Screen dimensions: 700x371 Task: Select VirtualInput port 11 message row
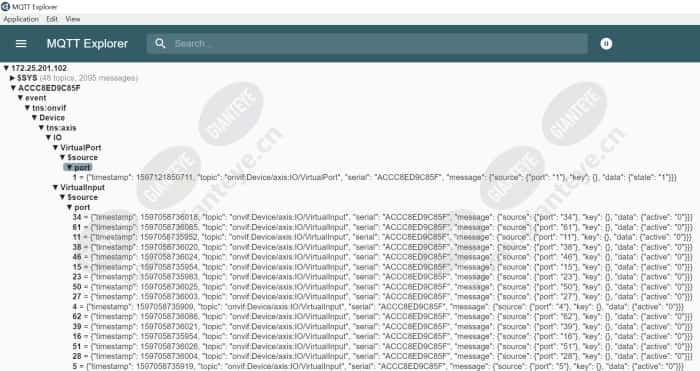[x=383, y=237]
